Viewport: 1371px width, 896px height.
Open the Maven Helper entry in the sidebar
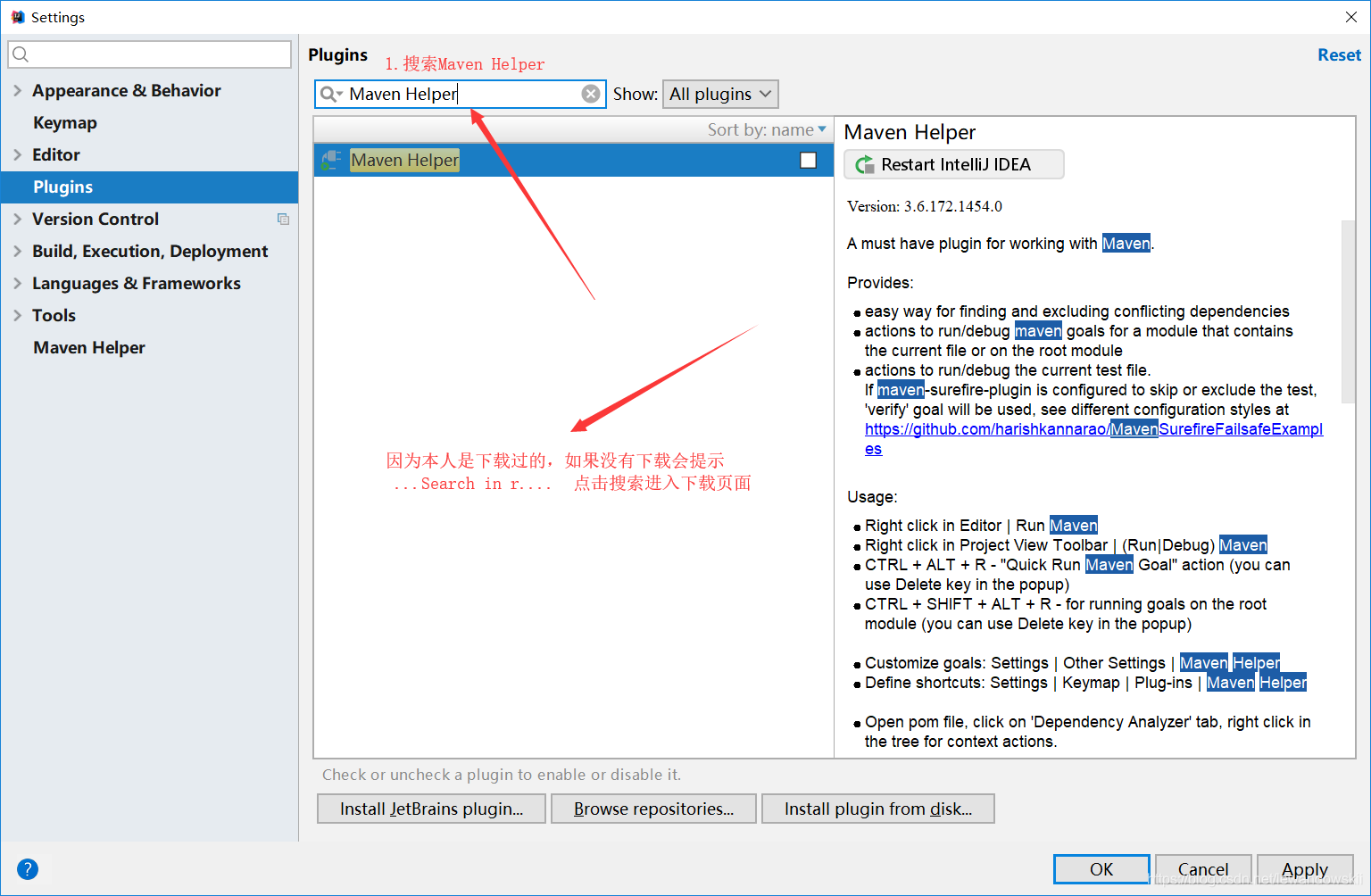[88, 347]
